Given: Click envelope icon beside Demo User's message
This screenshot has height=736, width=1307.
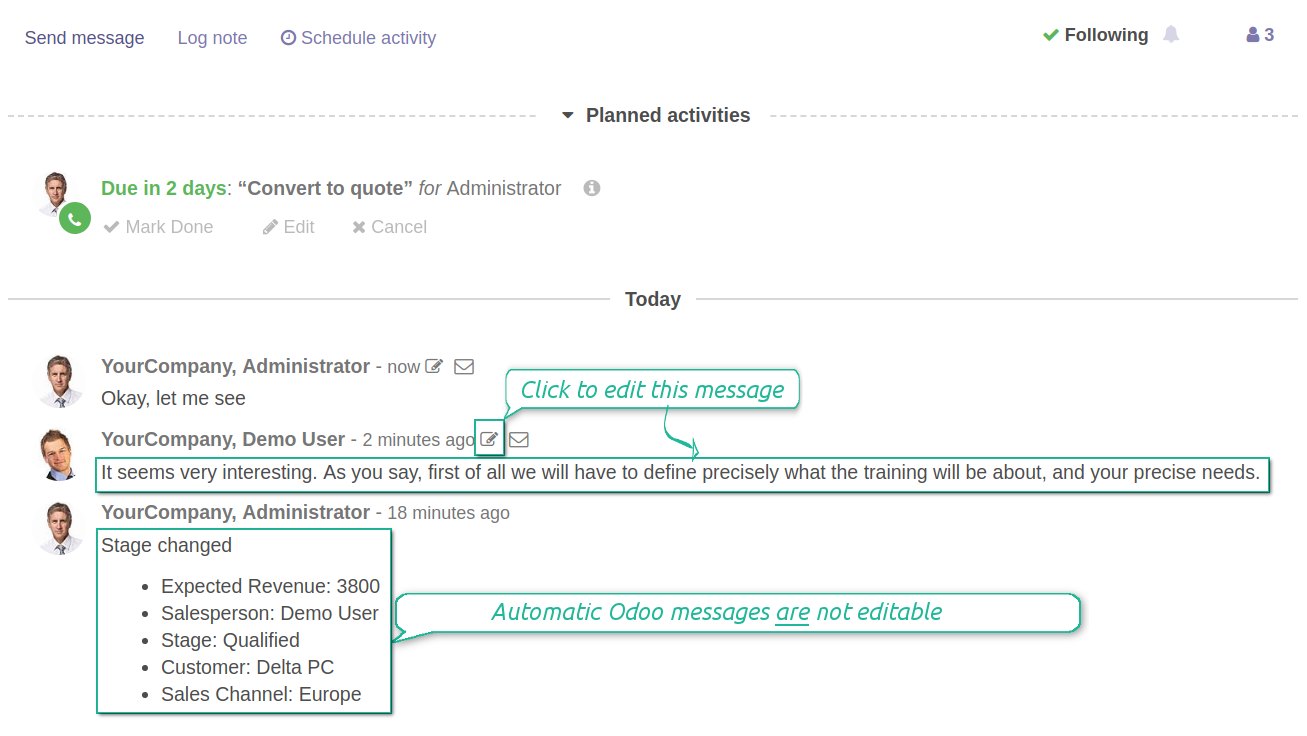Looking at the screenshot, I should click(x=519, y=439).
